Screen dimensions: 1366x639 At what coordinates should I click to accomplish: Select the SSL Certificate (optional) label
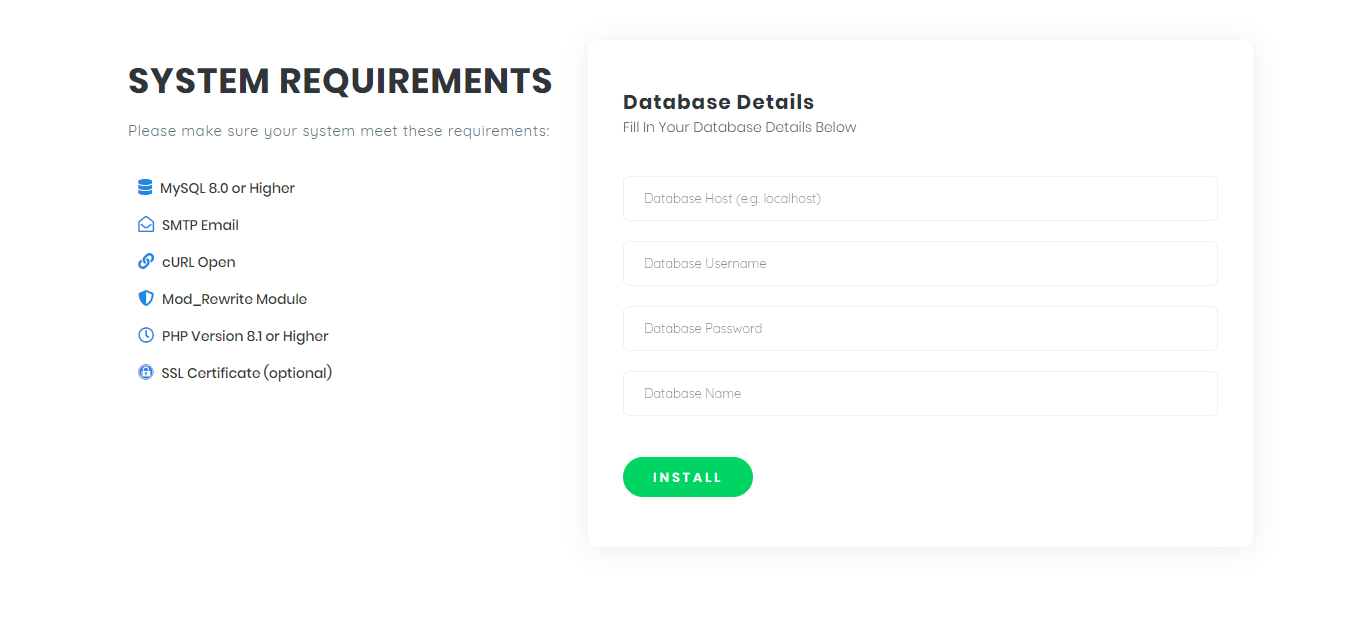(247, 373)
